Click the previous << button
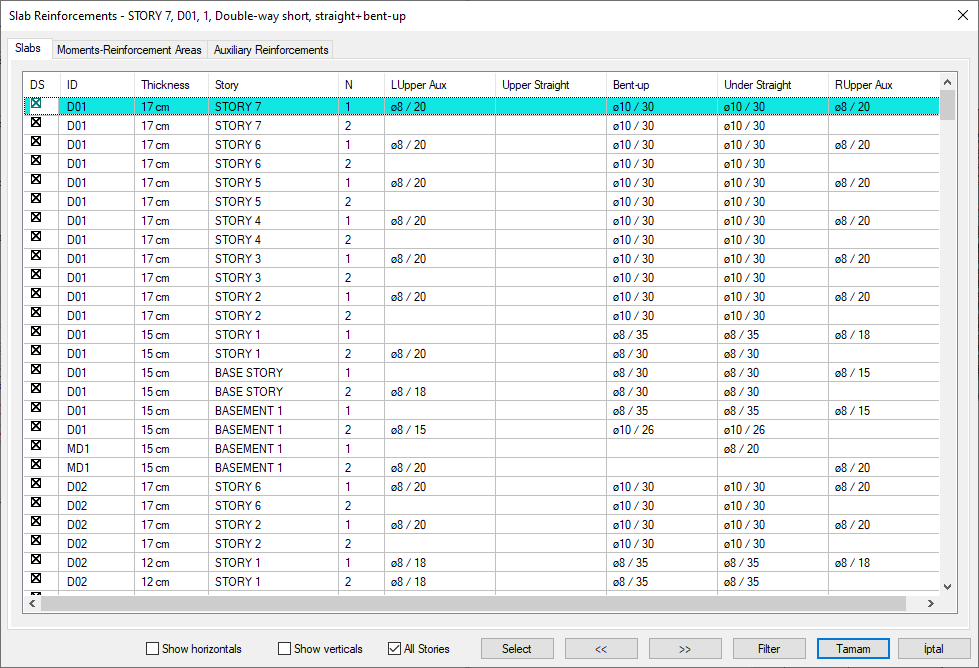 601,649
